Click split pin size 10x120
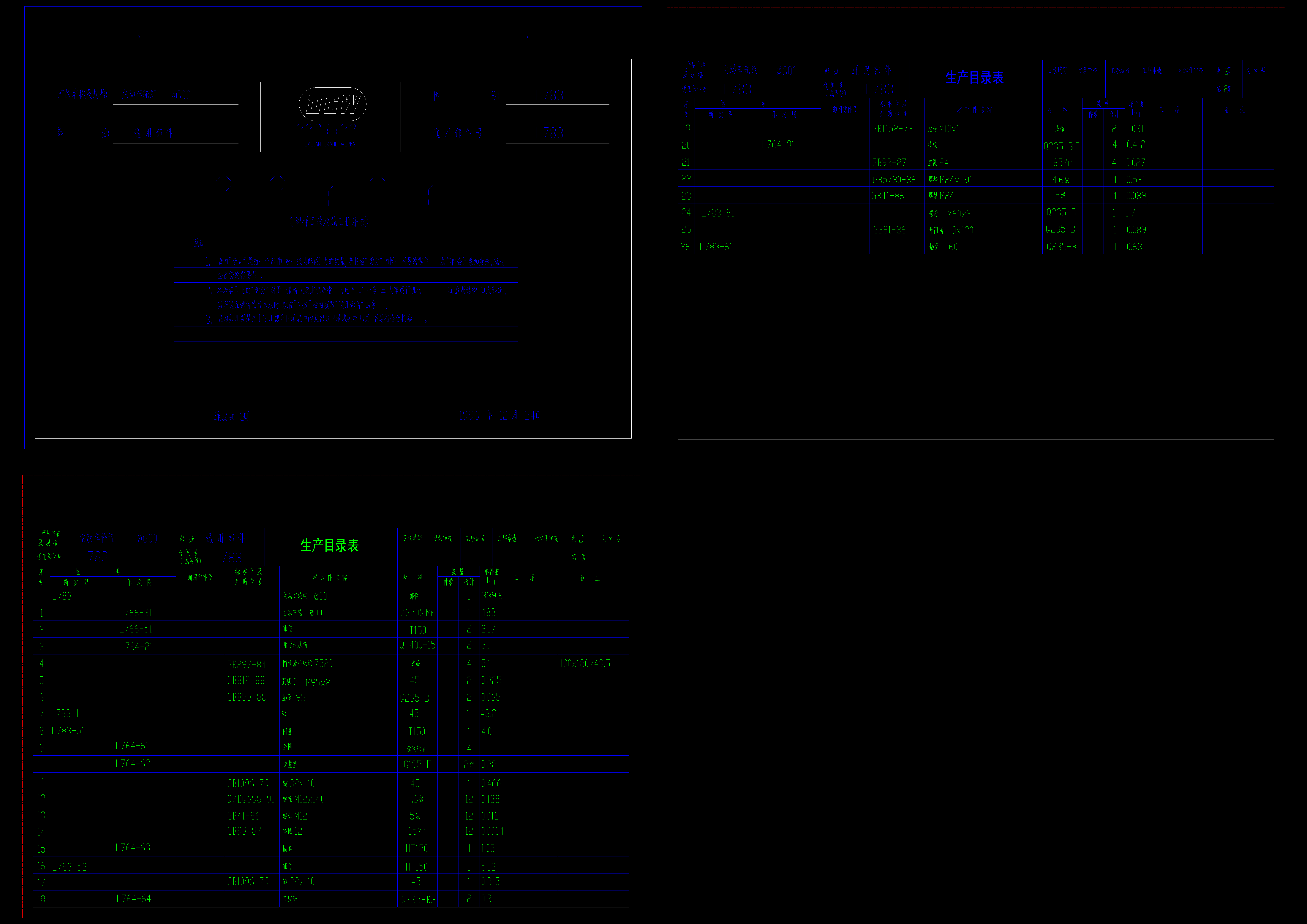This screenshot has width=1307, height=924. pyautogui.click(x=961, y=231)
